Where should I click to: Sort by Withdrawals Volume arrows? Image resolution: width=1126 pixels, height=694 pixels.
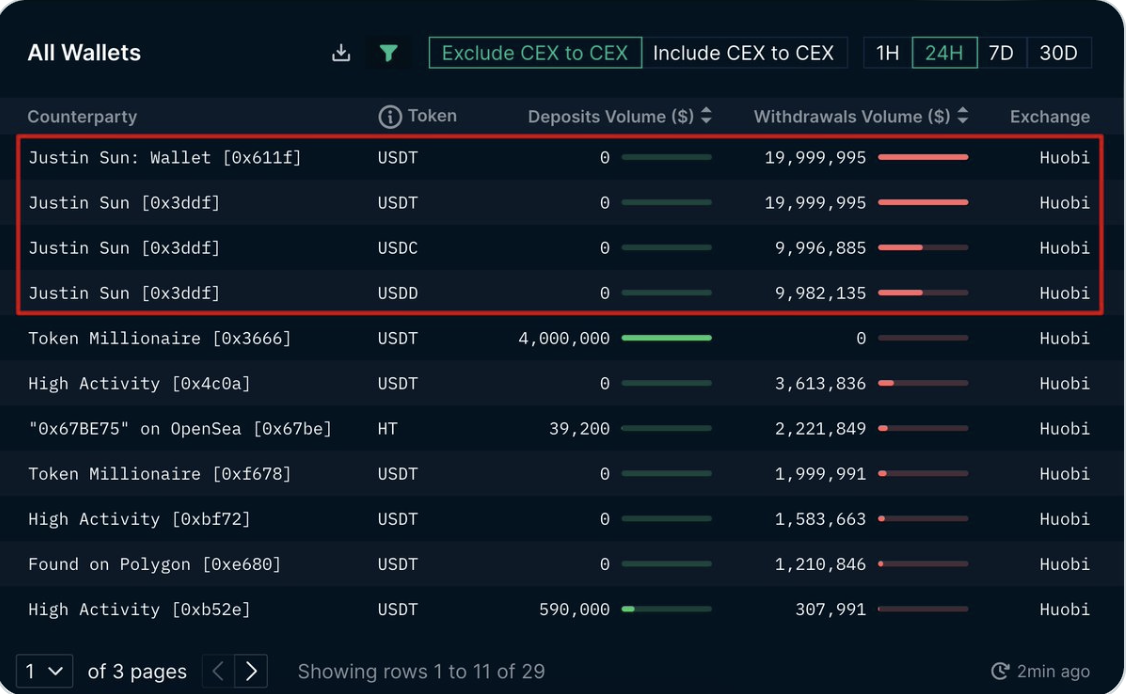[x=963, y=116]
